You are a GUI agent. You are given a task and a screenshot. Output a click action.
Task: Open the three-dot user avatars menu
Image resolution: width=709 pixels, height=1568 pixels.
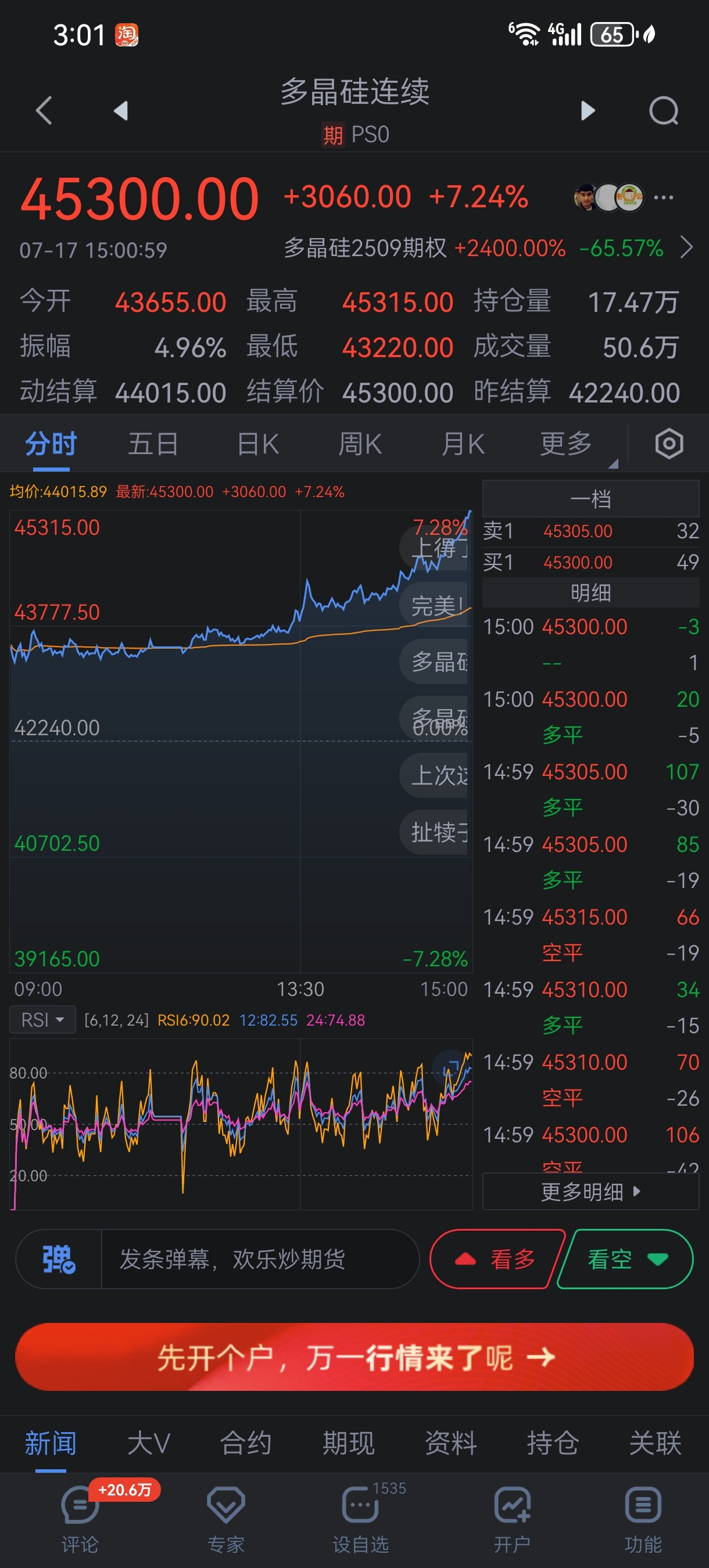(x=663, y=197)
